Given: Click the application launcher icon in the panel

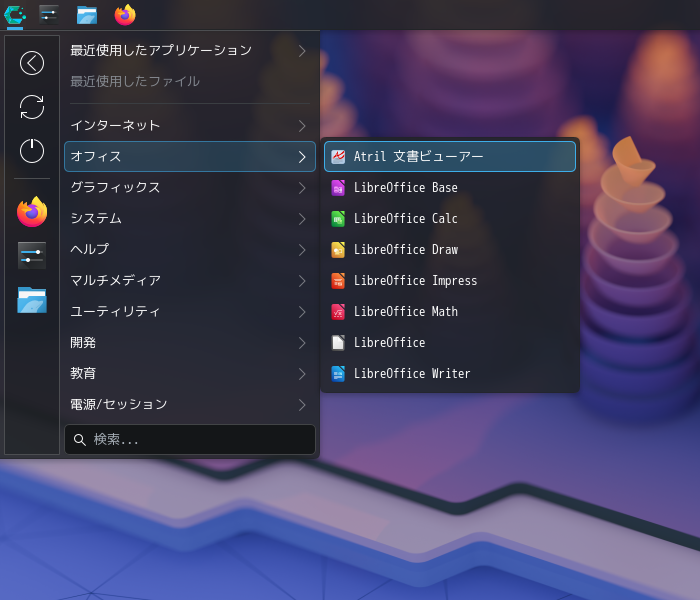Looking at the screenshot, I should click(15, 15).
